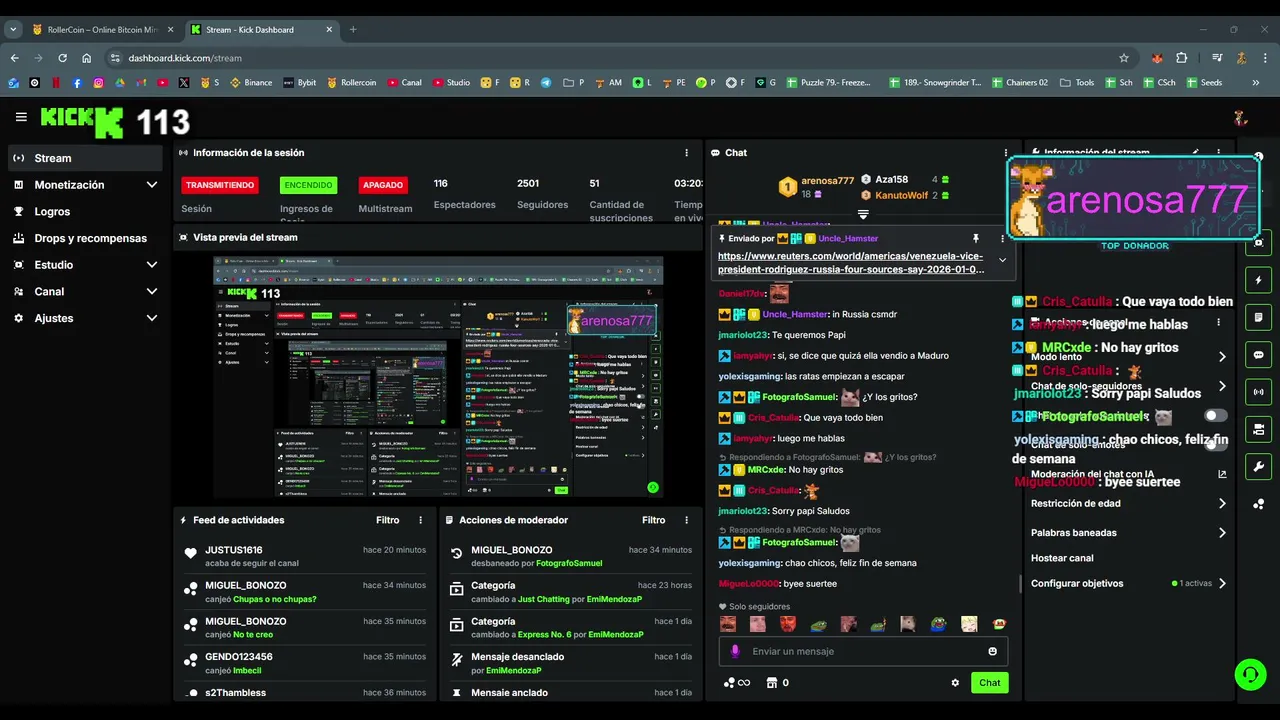
Task: Reload the page using the browser refresh button
Action: click(62, 58)
